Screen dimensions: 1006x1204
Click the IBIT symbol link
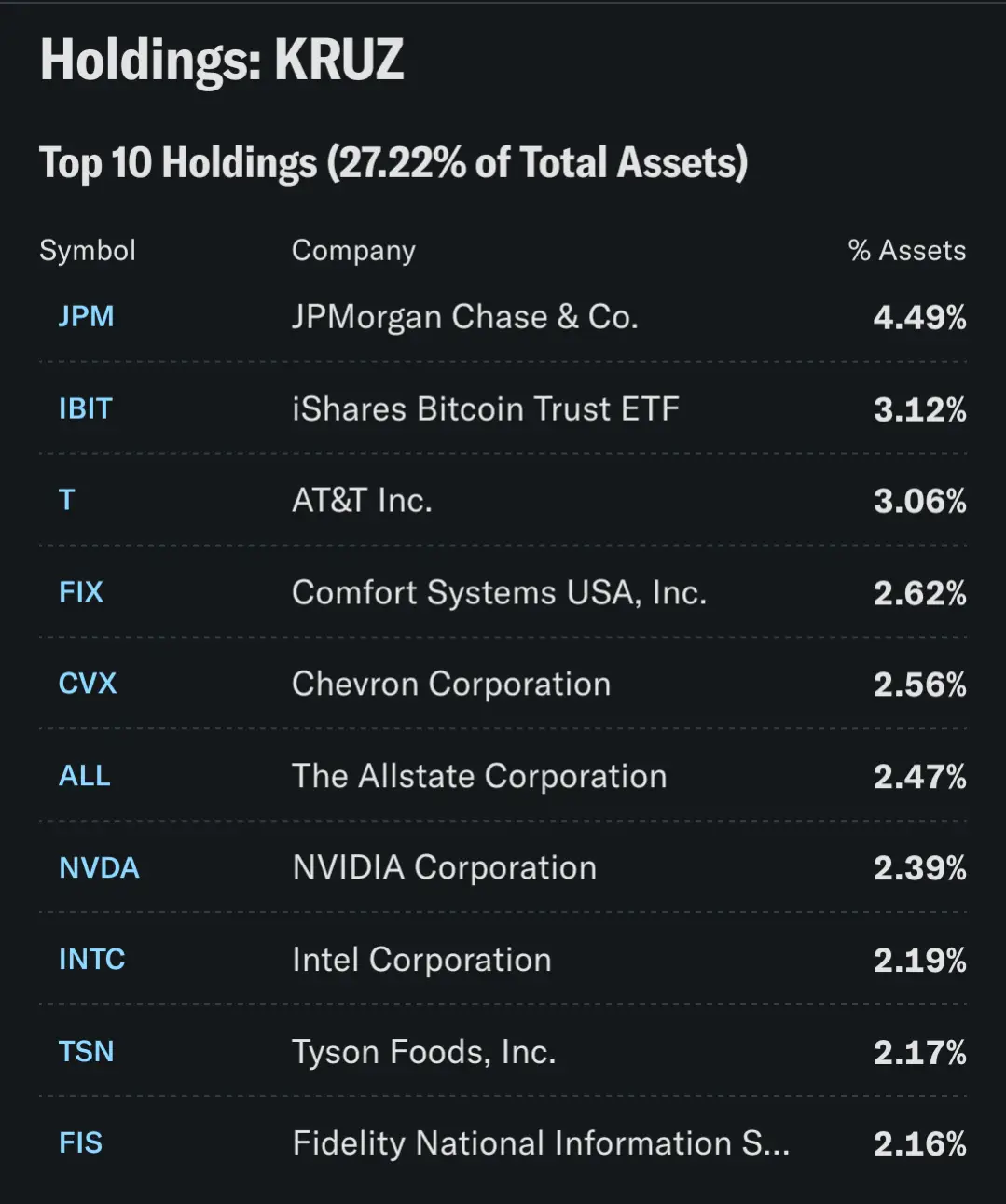tap(85, 408)
